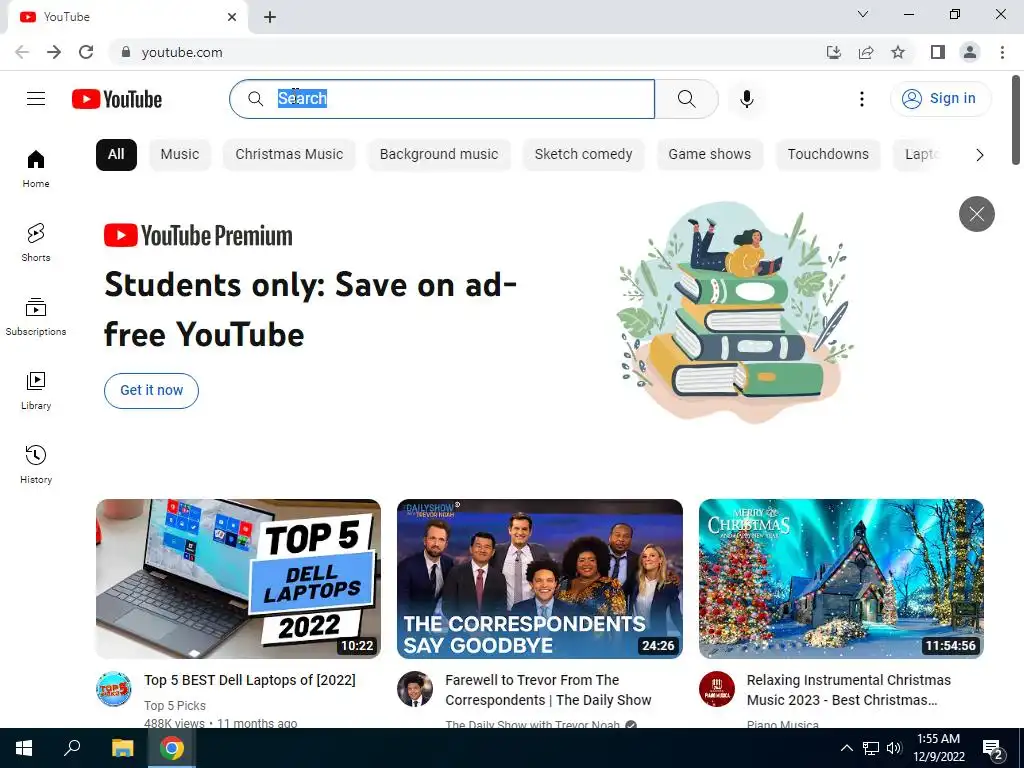Open Chrome profile avatar

[970, 52]
